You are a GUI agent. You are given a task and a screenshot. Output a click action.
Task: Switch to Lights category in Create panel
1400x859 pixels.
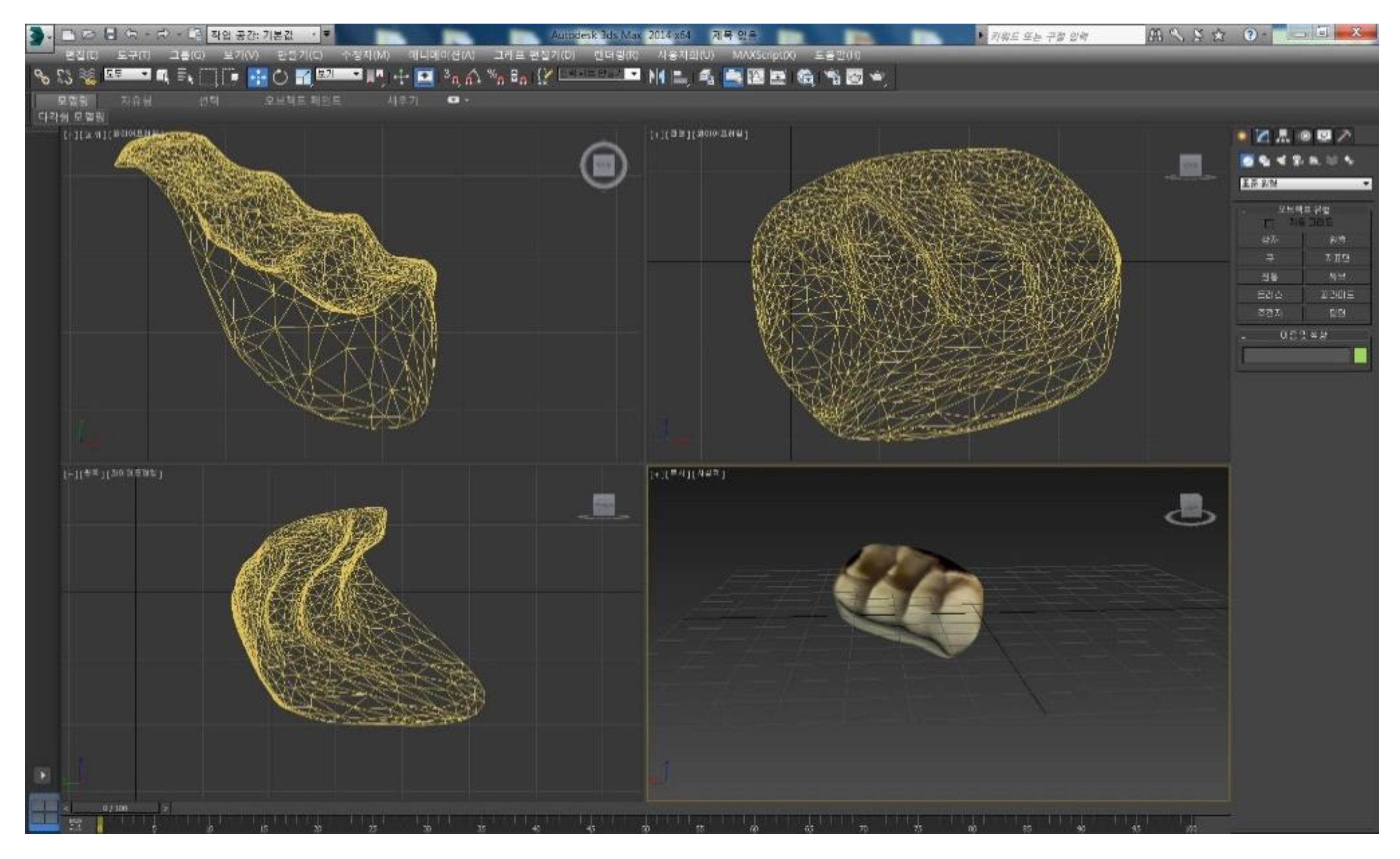point(1280,161)
